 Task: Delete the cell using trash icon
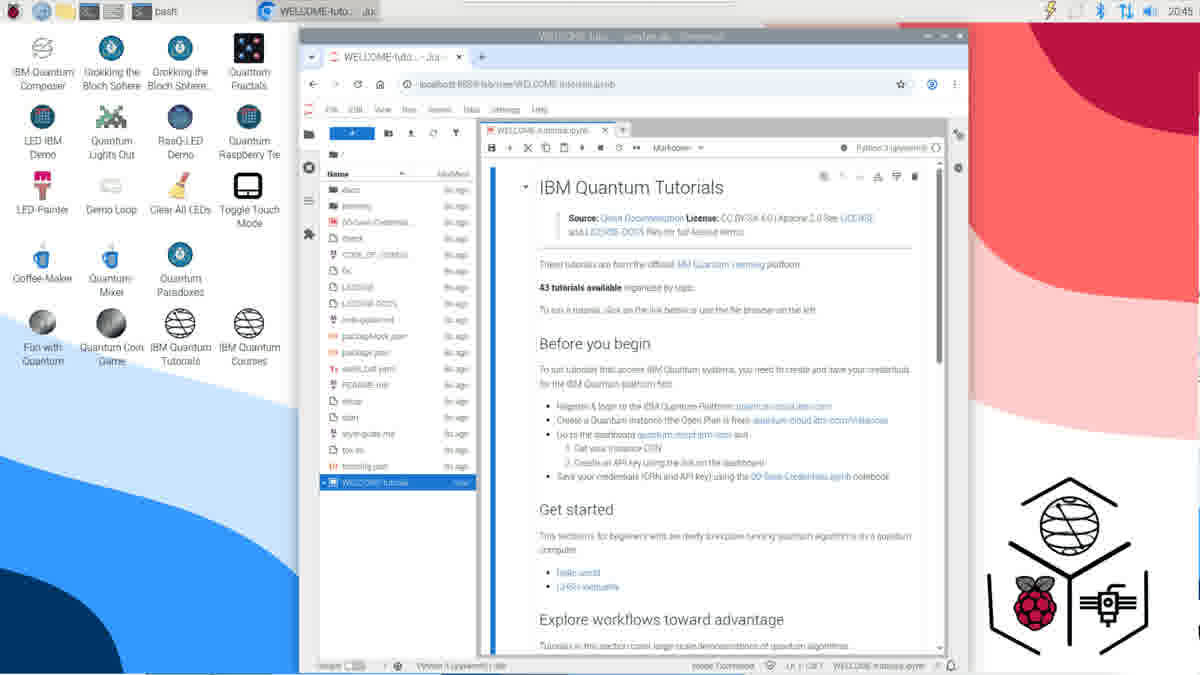coord(914,177)
